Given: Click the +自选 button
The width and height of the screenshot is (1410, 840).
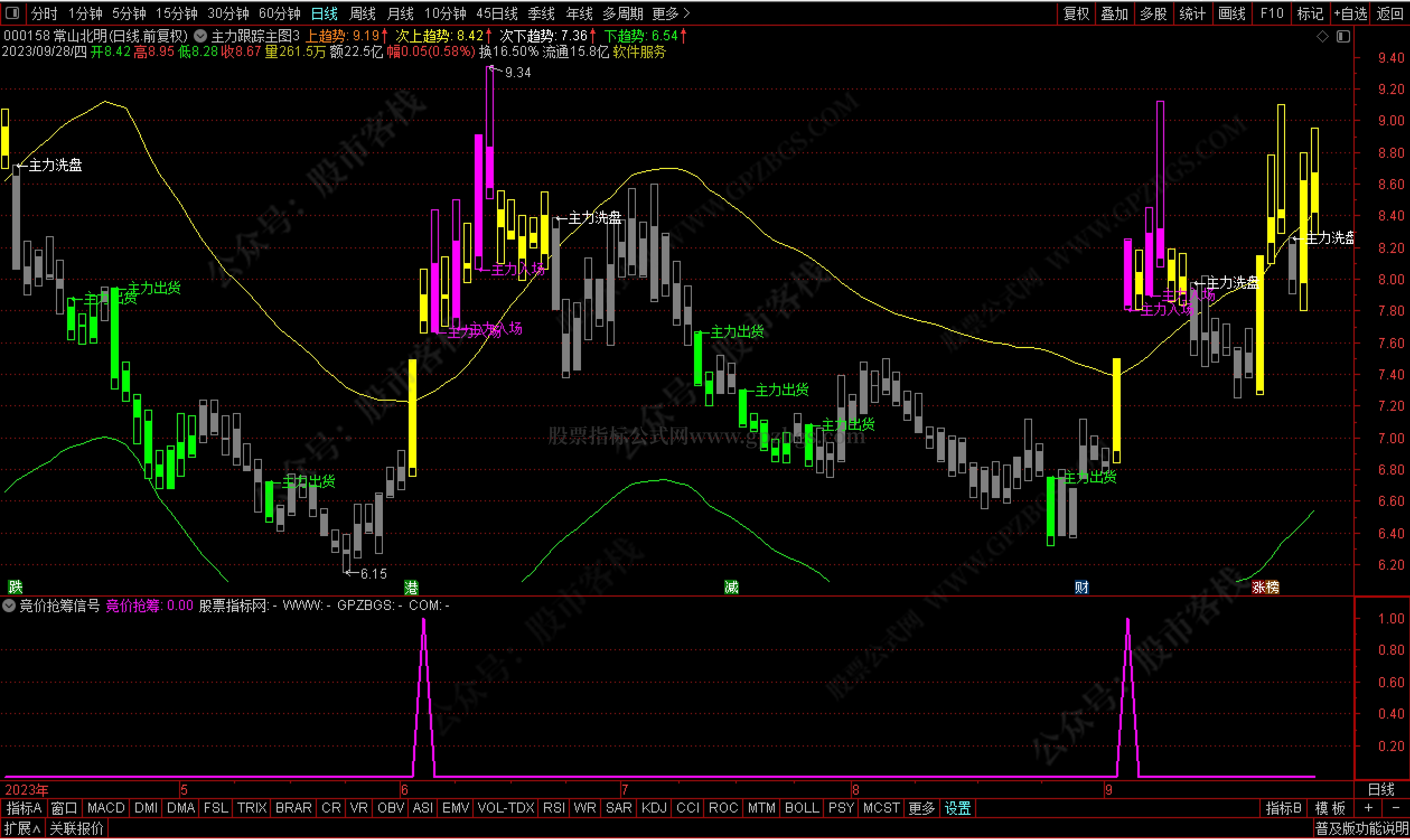Looking at the screenshot, I should (x=1350, y=13).
